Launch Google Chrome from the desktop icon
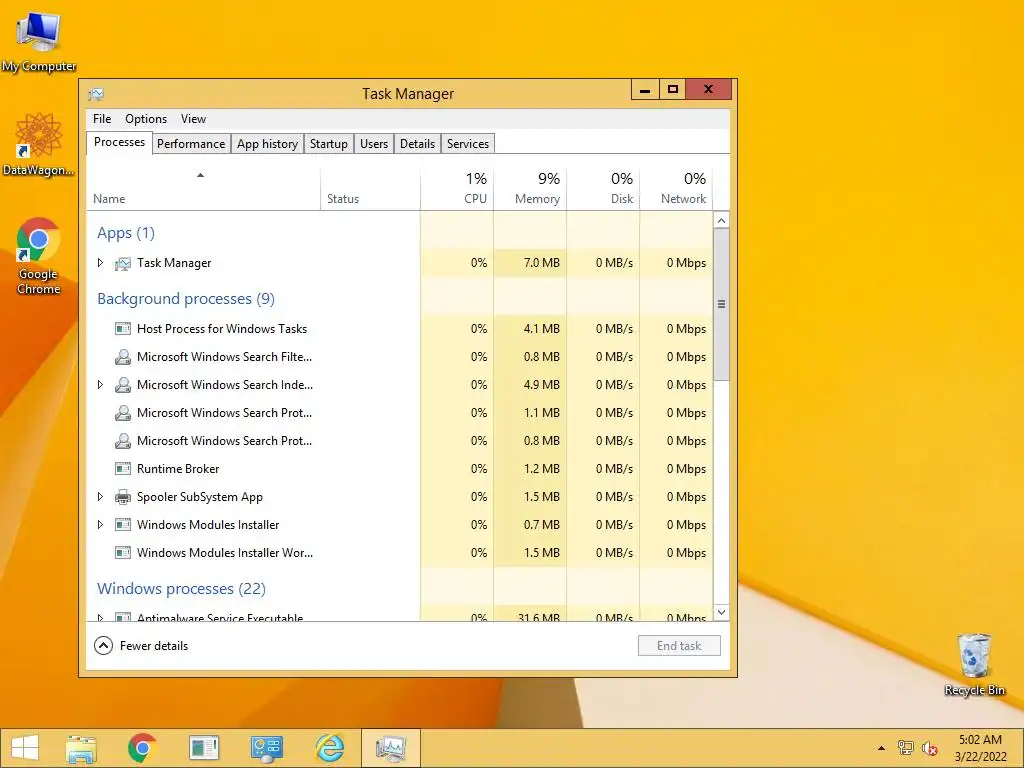Viewport: 1024px width, 768px height. (39, 255)
